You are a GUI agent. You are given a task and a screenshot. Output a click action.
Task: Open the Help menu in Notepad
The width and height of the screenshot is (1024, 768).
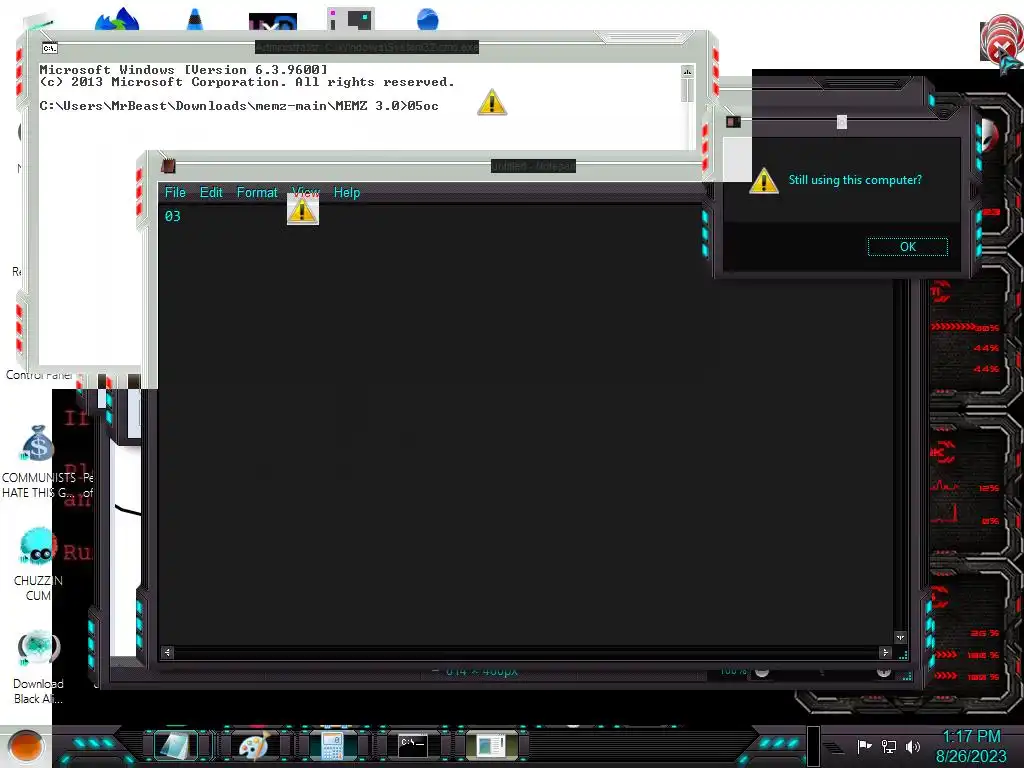347,193
